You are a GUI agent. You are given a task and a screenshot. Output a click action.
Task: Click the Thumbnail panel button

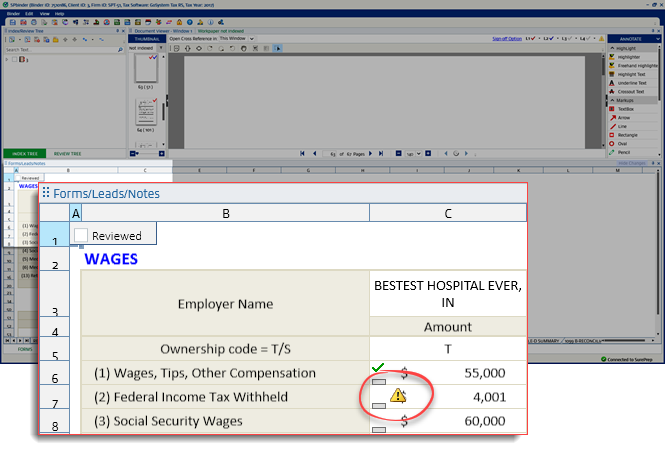tap(147, 38)
